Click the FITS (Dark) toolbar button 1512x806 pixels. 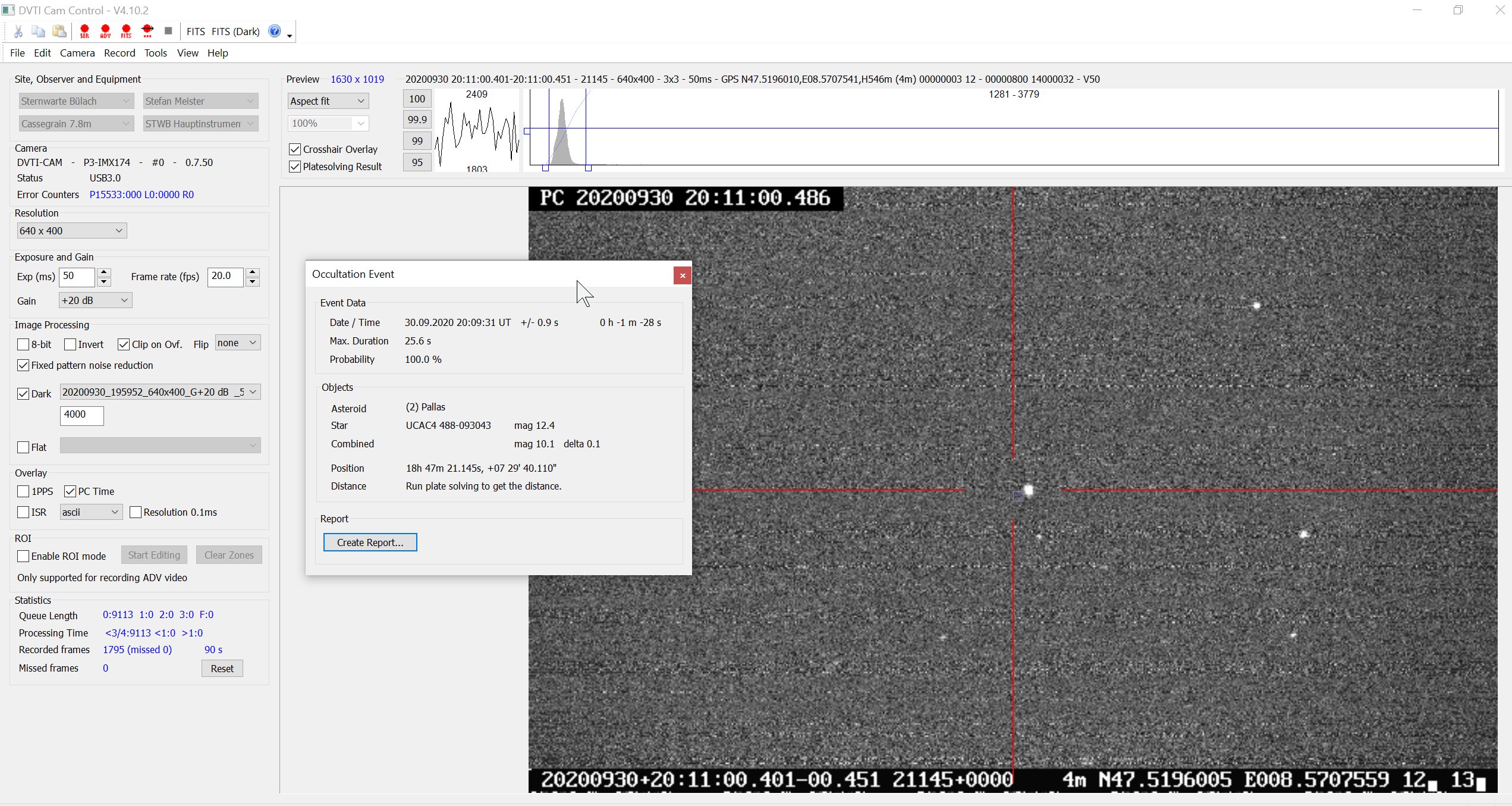pyautogui.click(x=235, y=32)
